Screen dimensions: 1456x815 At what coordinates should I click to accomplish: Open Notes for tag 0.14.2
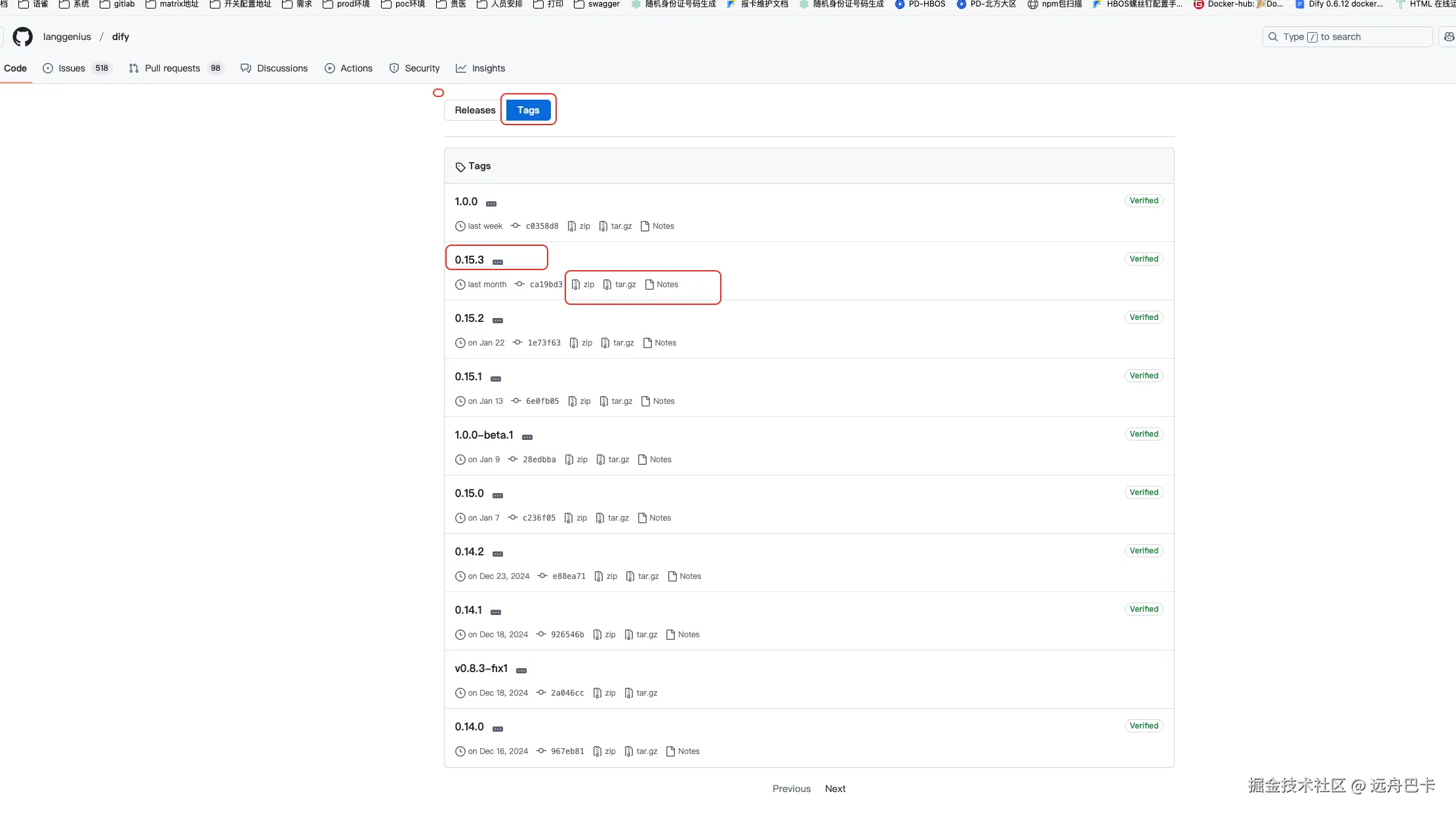point(685,576)
